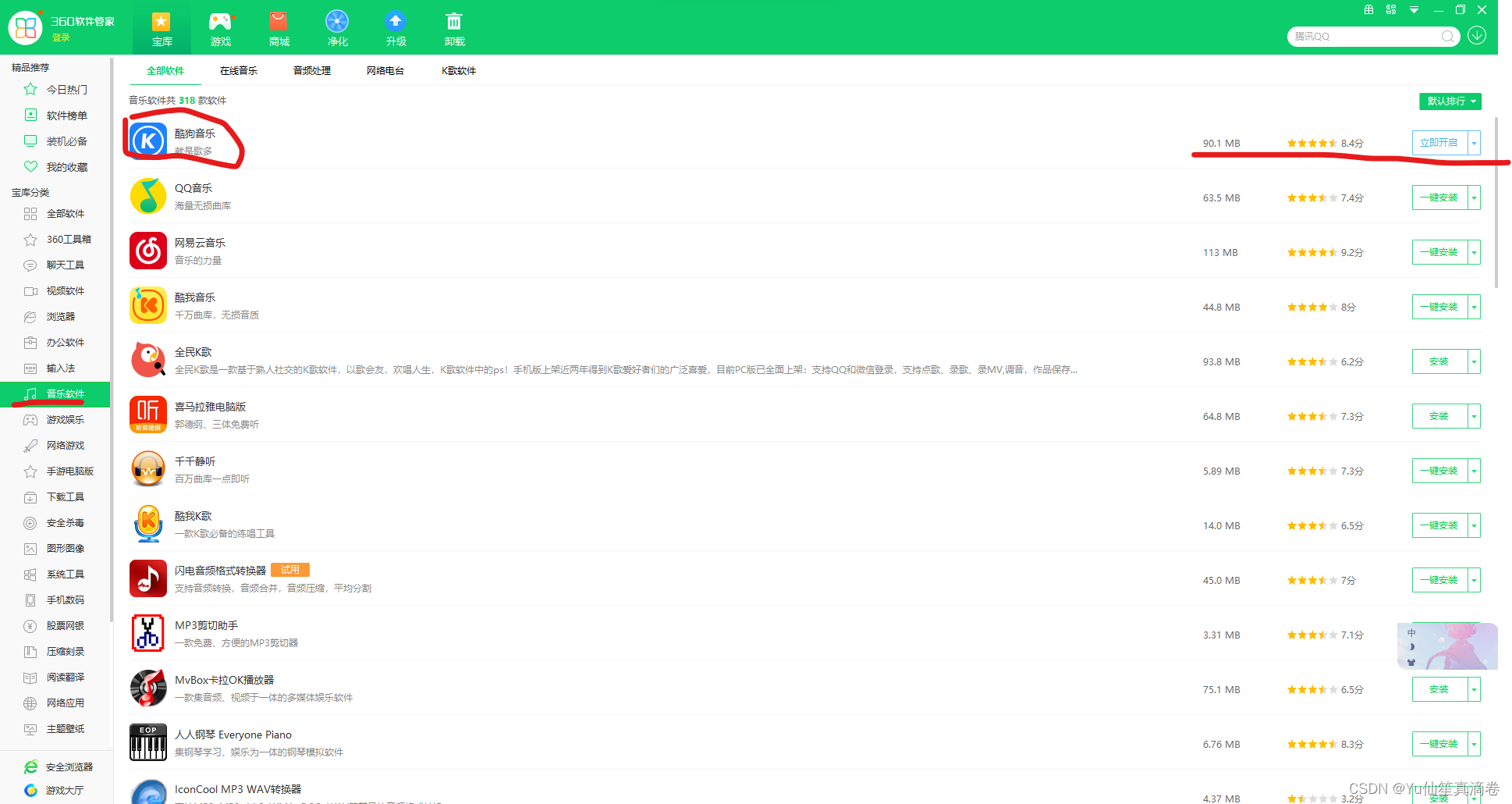This screenshot has width=1512, height=804.
Task: Click the 网易云音乐 app icon
Action: click(148, 251)
